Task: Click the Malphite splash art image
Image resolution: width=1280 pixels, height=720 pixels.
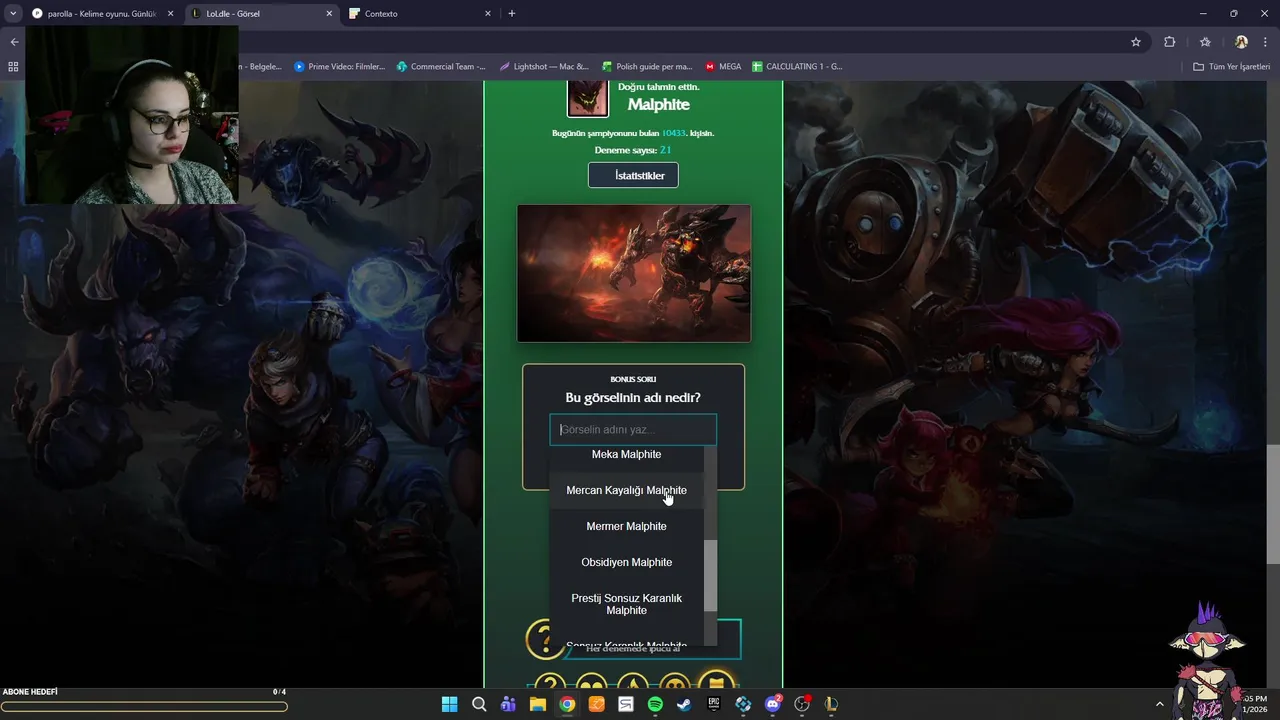Action: pyautogui.click(x=633, y=273)
